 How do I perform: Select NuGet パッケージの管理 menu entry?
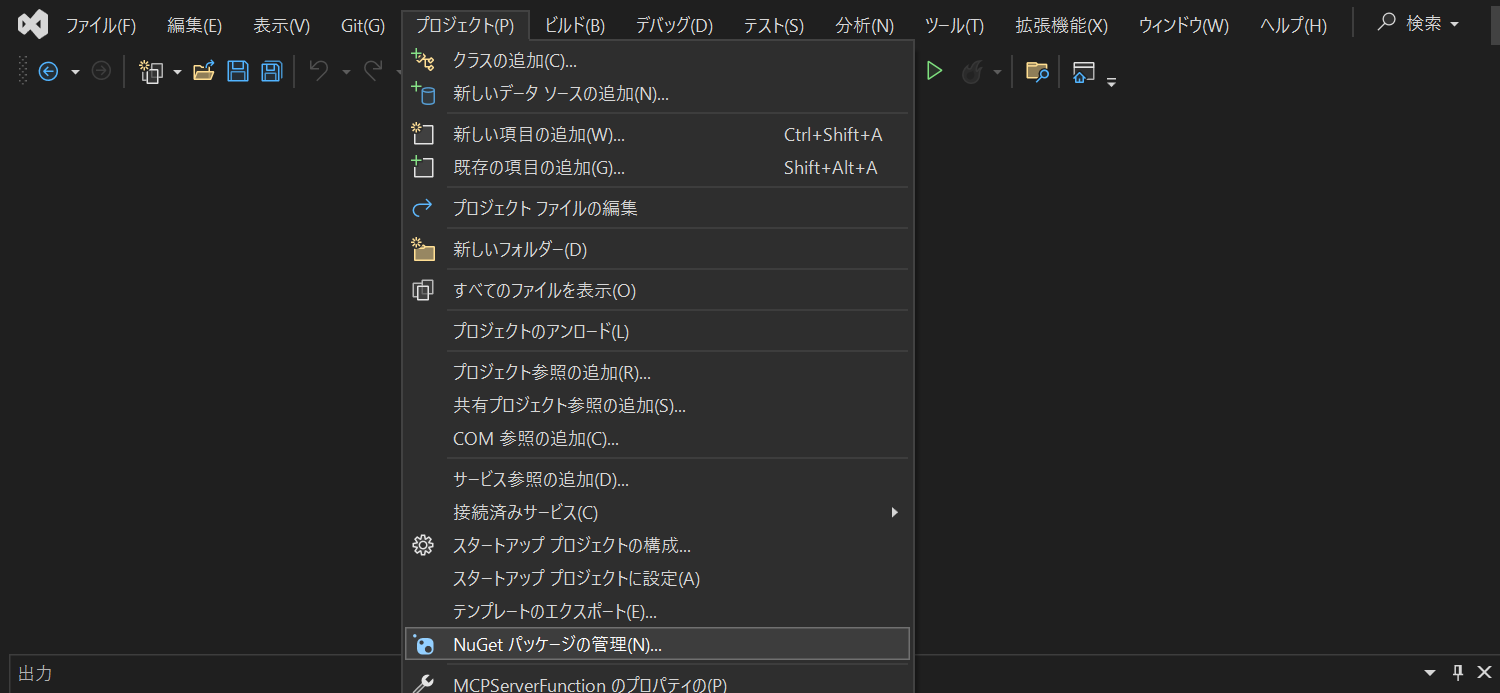557,645
